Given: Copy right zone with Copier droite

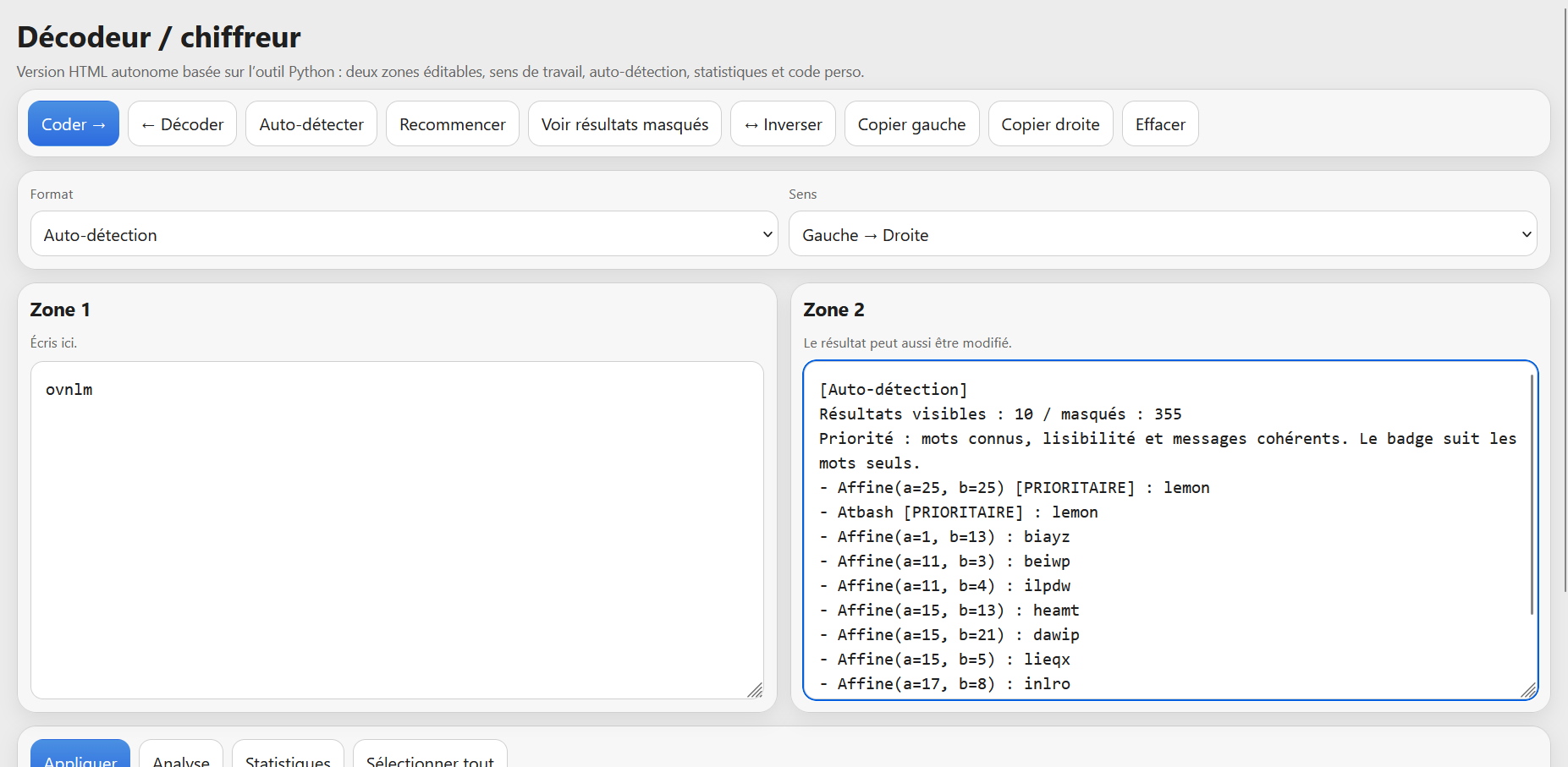Looking at the screenshot, I should coord(1050,123).
